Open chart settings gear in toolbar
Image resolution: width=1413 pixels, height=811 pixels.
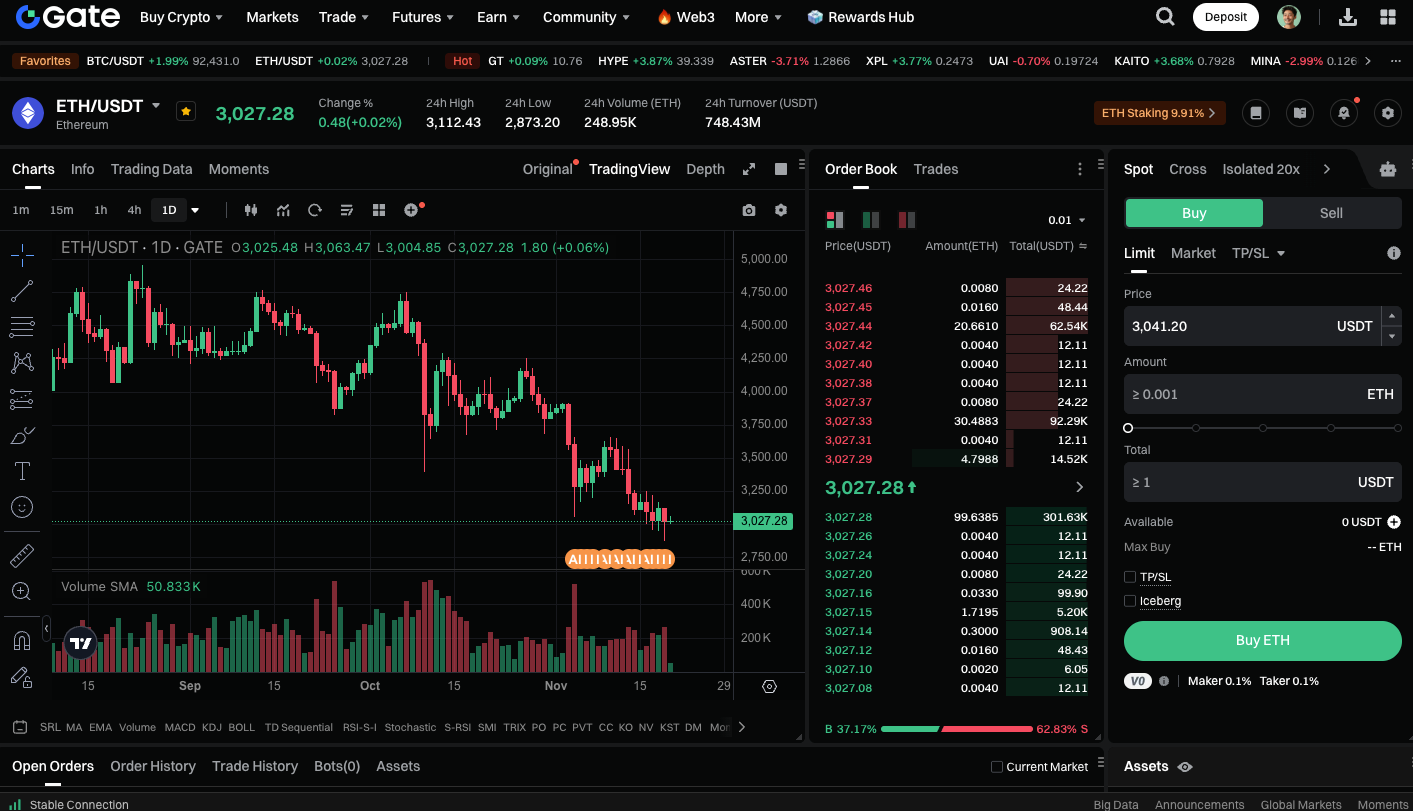(x=781, y=210)
